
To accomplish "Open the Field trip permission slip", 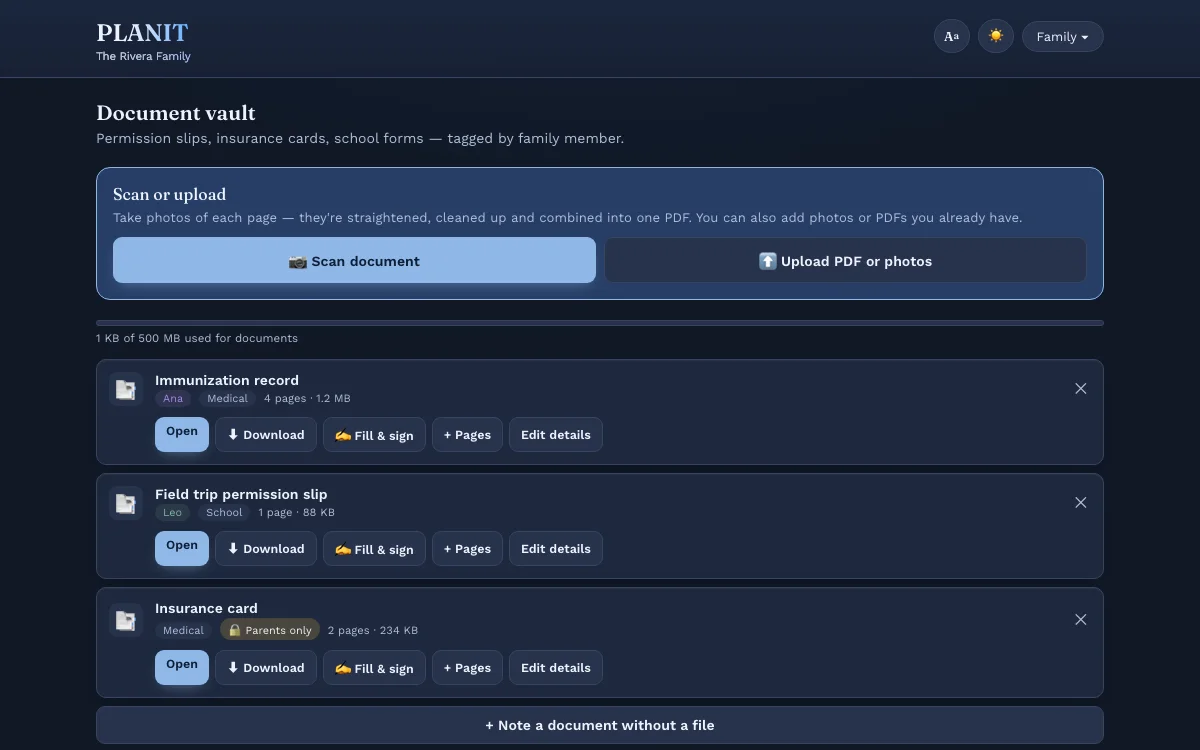I will click(182, 548).
